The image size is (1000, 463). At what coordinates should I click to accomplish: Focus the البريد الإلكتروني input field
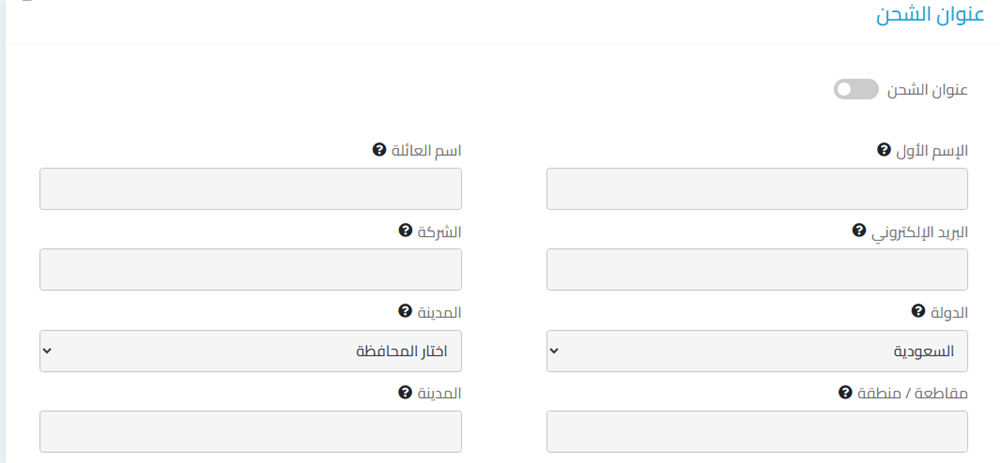(x=757, y=270)
